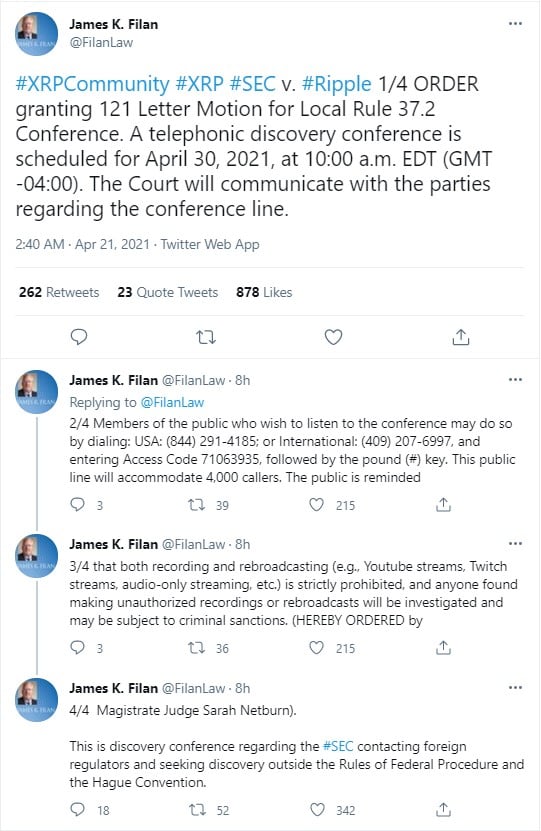View the 23 Quote Tweets list
This screenshot has height=831, width=541.
pyautogui.click(x=167, y=292)
